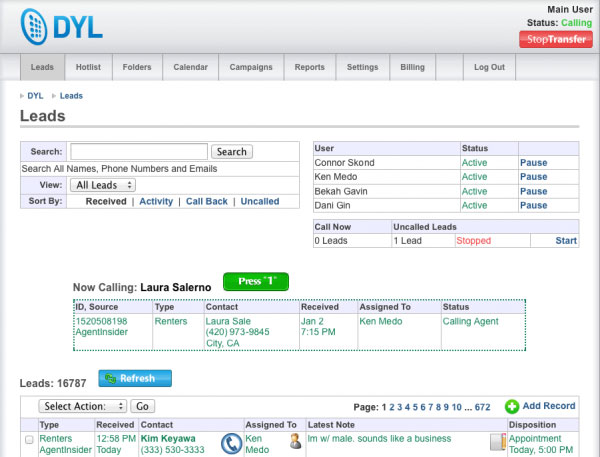This screenshot has height=457, width=600.
Task: Pause user Ken Medo
Action: click(533, 177)
